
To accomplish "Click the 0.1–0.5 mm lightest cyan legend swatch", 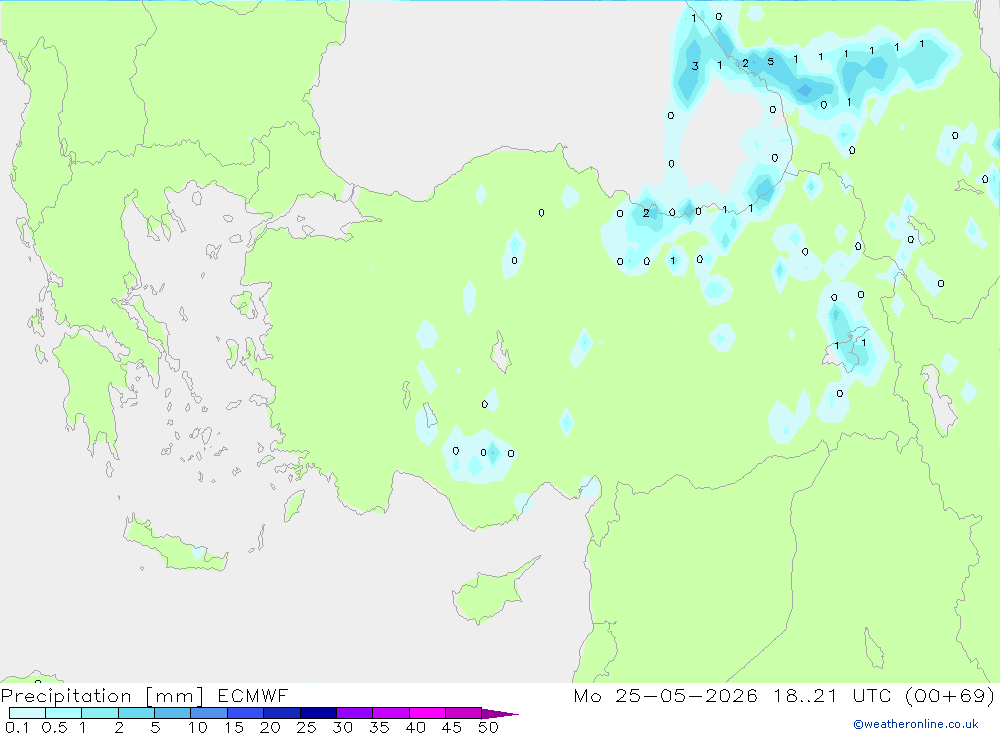I will (27, 713).
